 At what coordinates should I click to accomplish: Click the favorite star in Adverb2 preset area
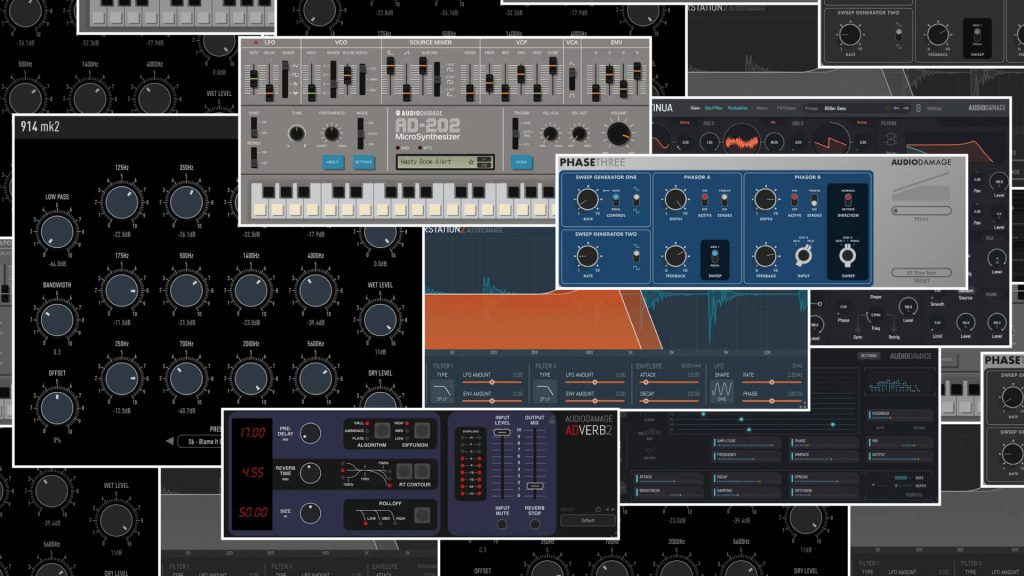pyautogui.click(x=598, y=509)
